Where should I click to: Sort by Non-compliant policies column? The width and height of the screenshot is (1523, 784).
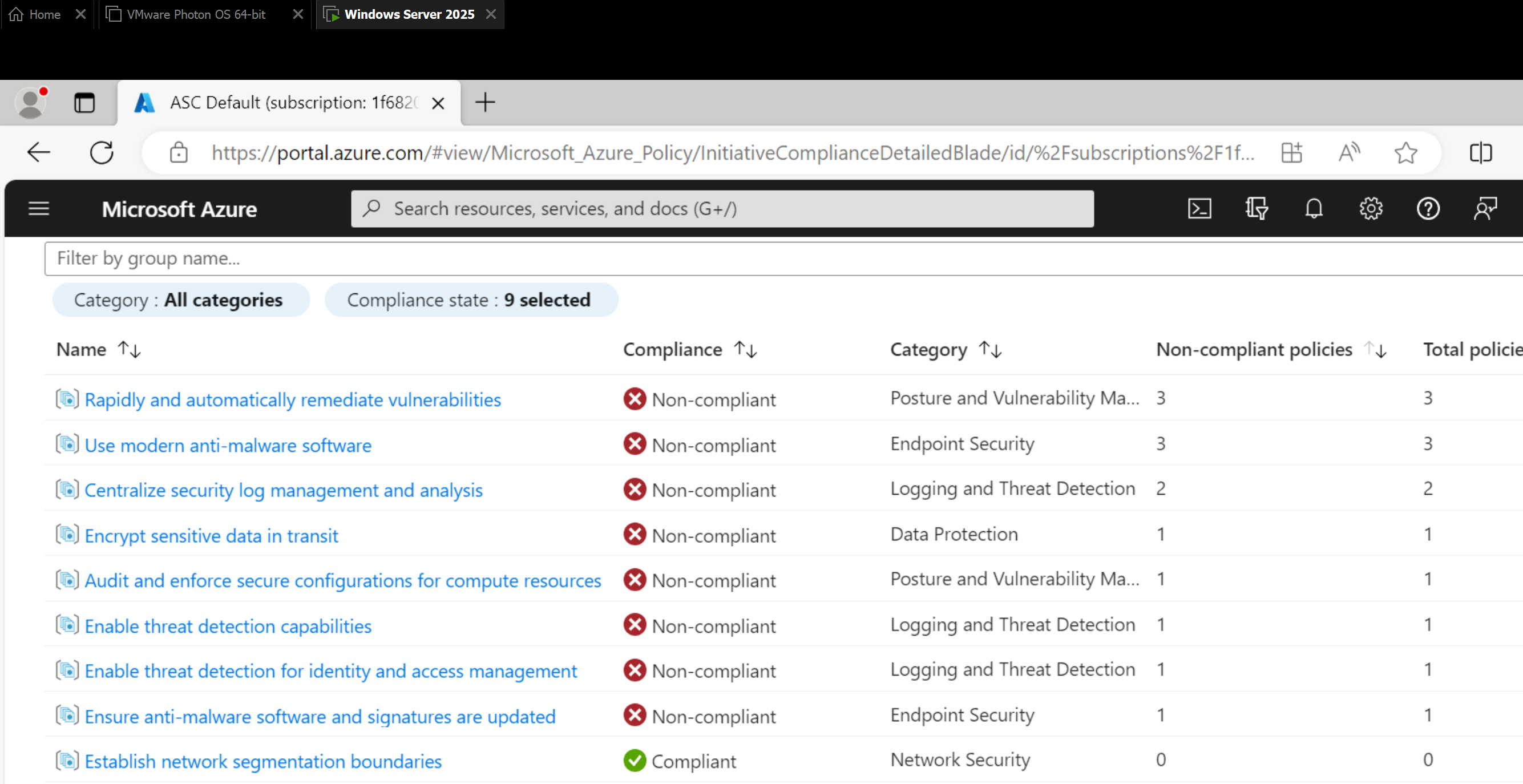[1271, 349]
